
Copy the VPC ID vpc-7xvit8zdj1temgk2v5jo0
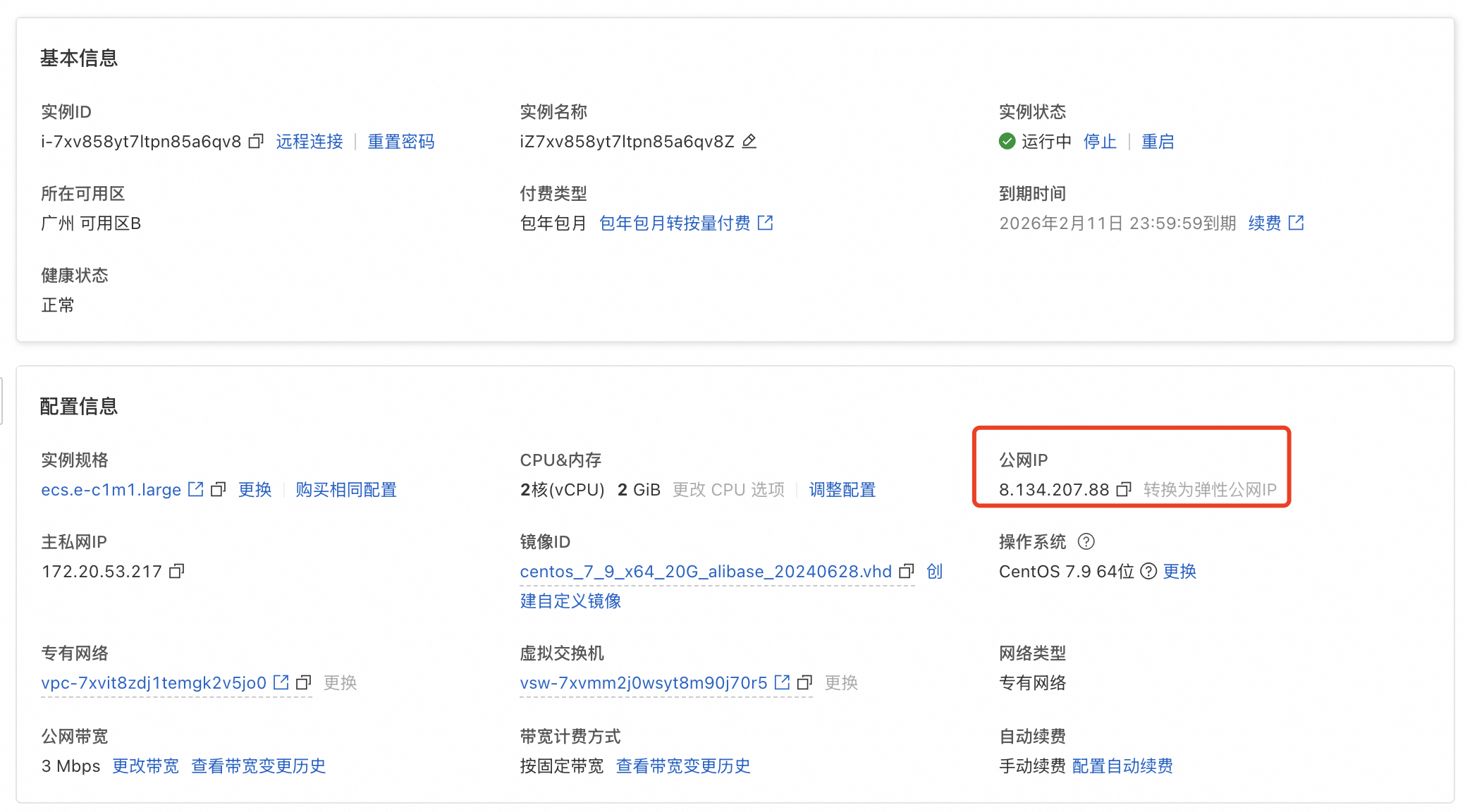coord(304,682)
